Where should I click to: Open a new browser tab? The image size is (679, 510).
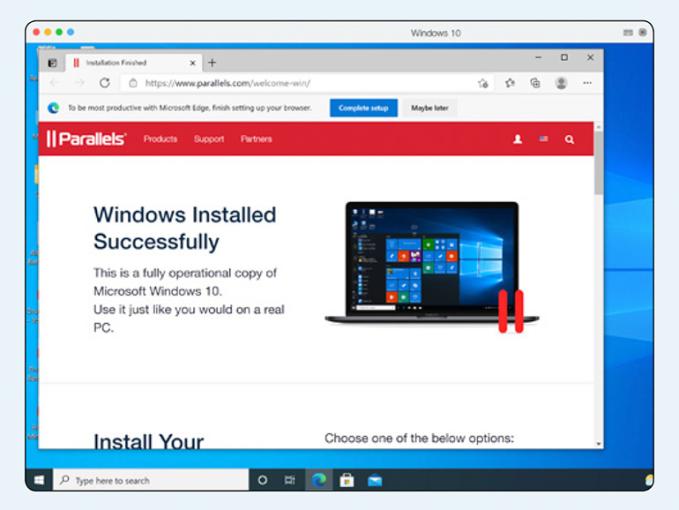[x=212, y=63]
